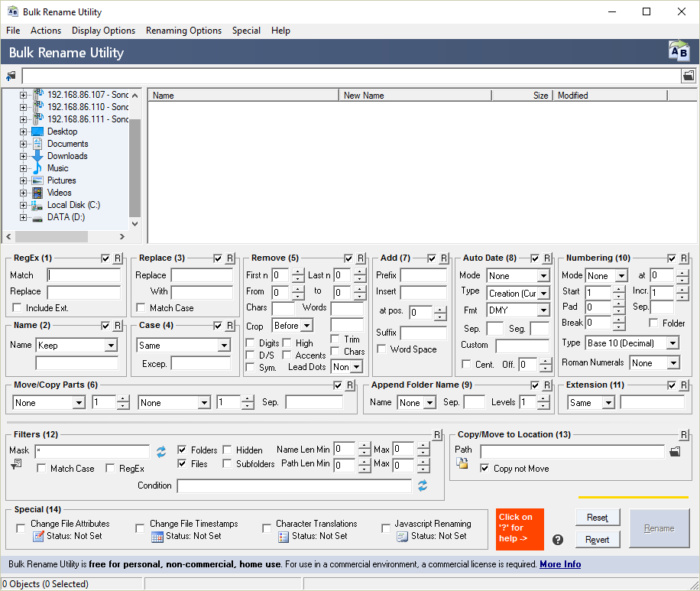Open the More Info link
The height and width of the screenshot is (591, 700).
(x=560, y=564)
